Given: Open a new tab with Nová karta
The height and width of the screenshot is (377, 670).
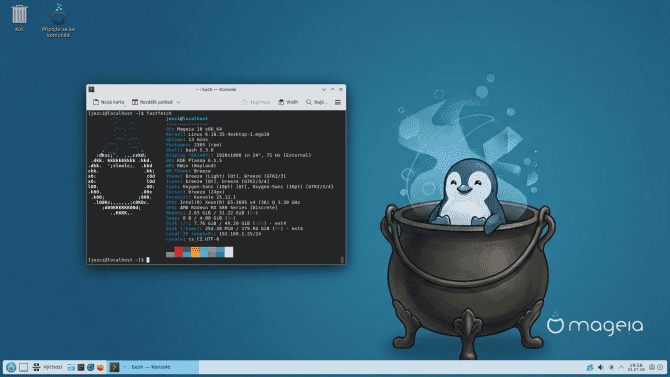Looking at the screenshot, I should pos(109,102).
